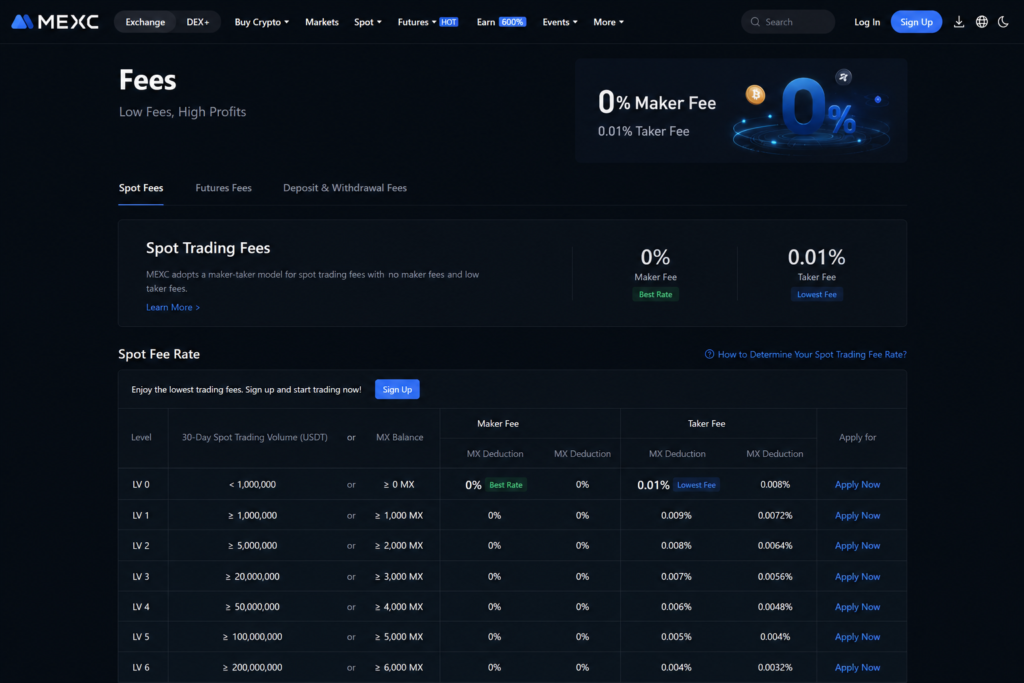Select the Spot Fees tab
Viewport: 1024px width, 683px height.
pyautogui.click(x=141, y=188)
